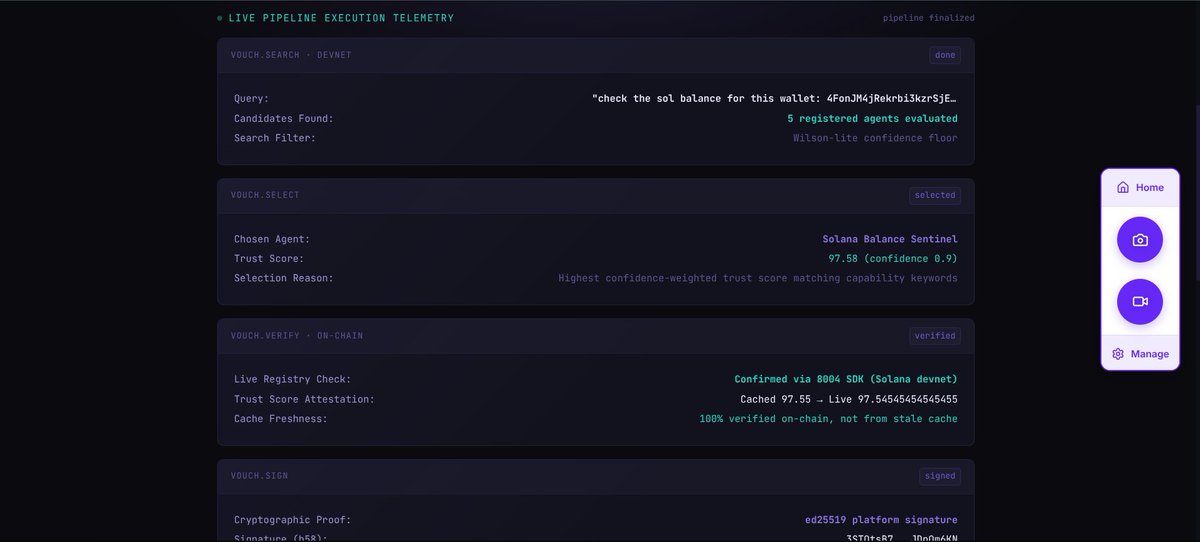
Task: Open Home in the floating widget
Action: 1140,187
